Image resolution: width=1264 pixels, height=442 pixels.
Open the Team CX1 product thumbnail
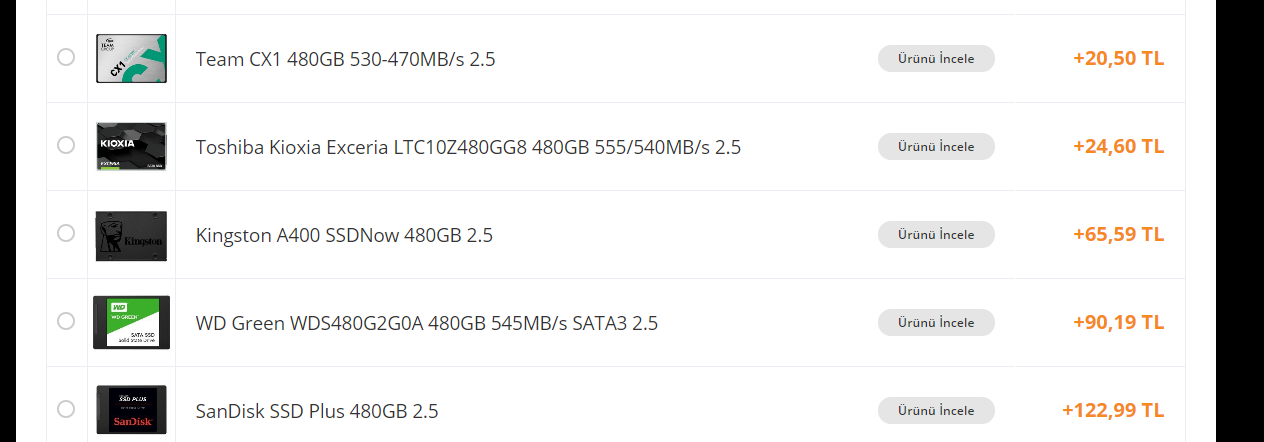(x=131, y=58)
